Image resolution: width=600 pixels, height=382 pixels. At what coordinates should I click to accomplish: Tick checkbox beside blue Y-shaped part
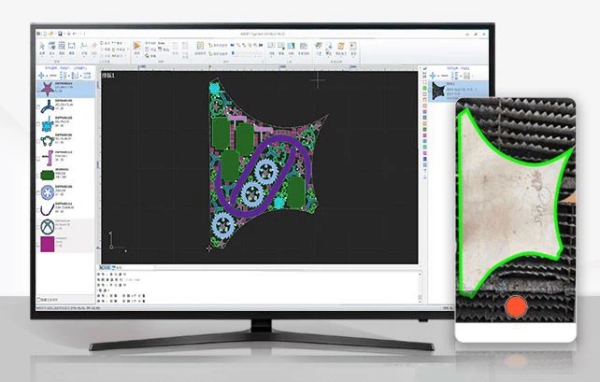coord(38,107)
